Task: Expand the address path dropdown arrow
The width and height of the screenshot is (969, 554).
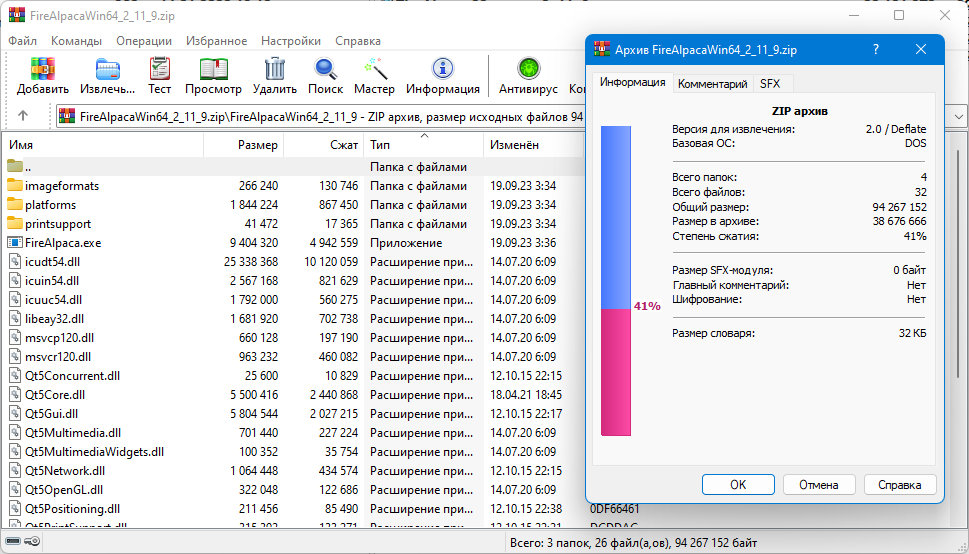Action: coord(958,116)
